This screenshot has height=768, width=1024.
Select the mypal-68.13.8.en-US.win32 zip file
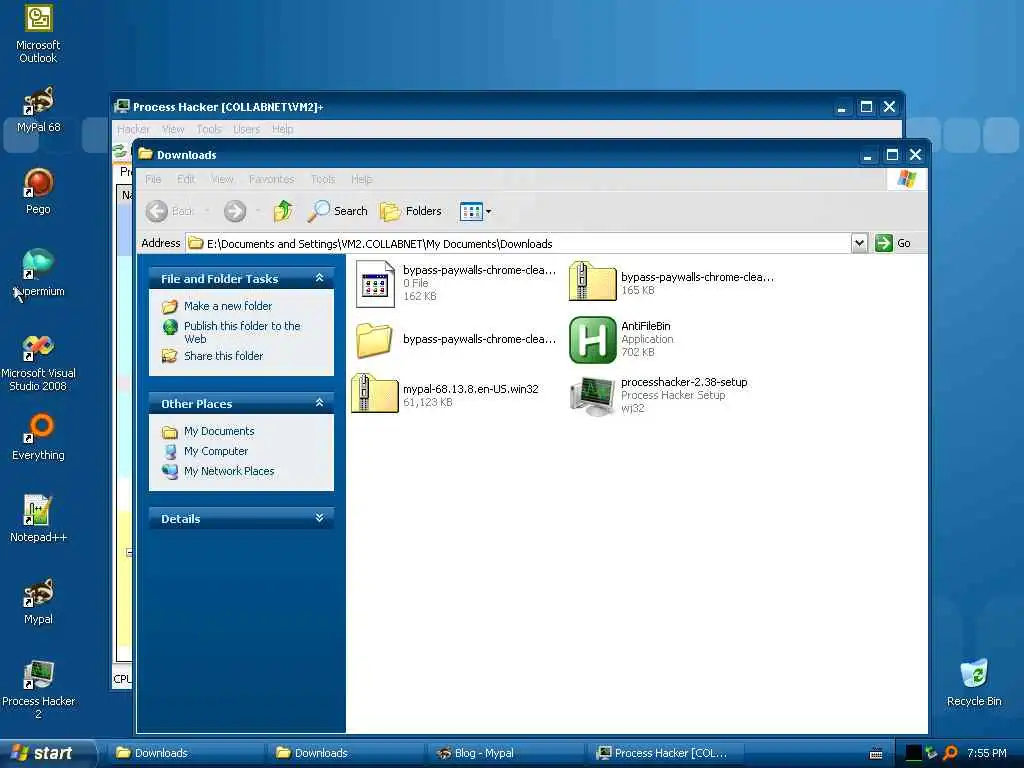pyautogui.click(x=445, y=393)
